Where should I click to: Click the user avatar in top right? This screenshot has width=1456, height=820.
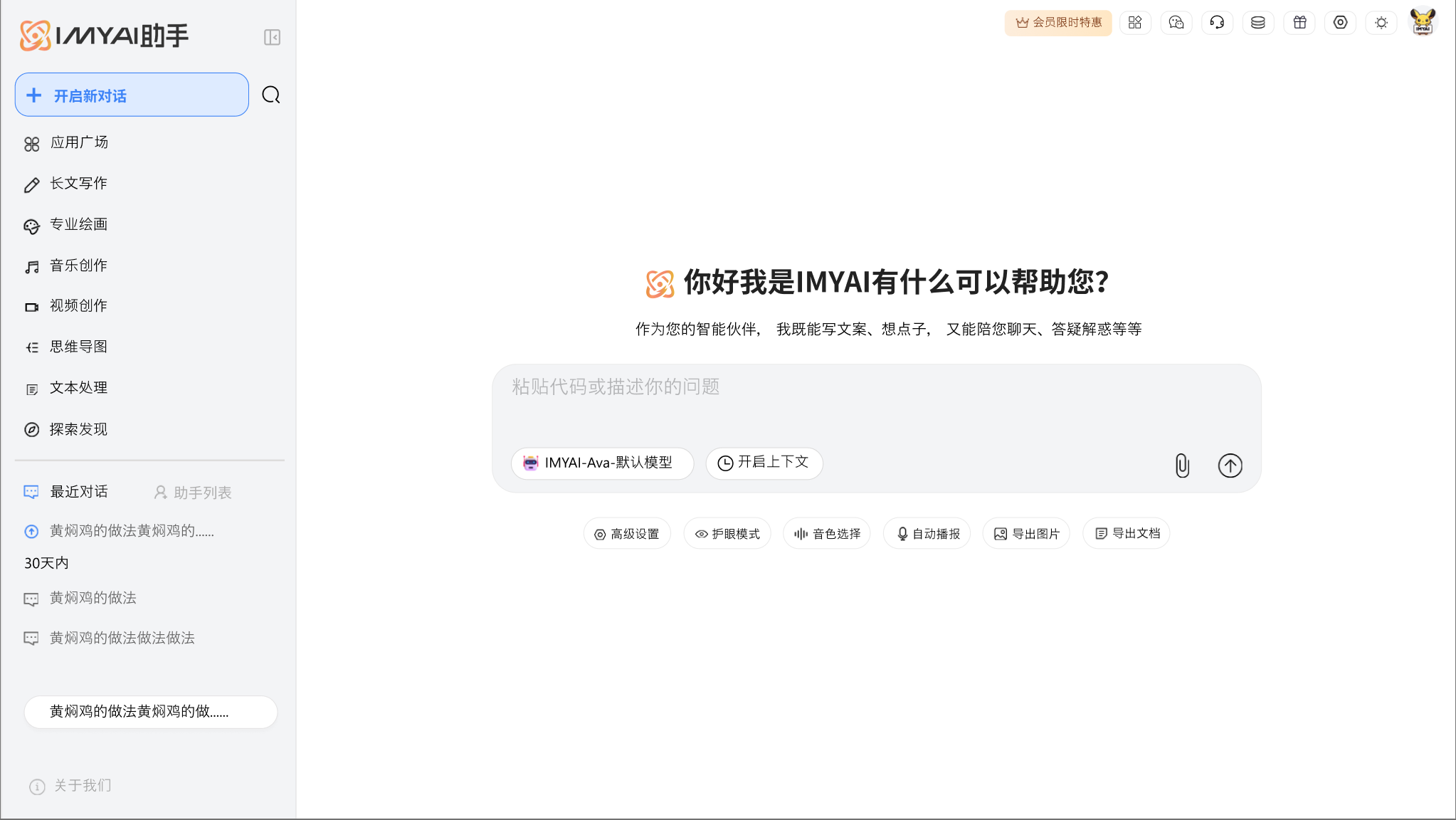click(x=1423, y=21)
